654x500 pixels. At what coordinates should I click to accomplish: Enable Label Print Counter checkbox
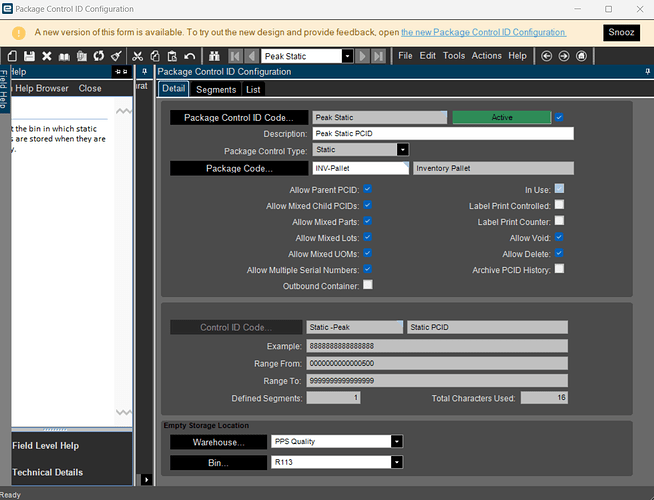click(x=559, y=221)
